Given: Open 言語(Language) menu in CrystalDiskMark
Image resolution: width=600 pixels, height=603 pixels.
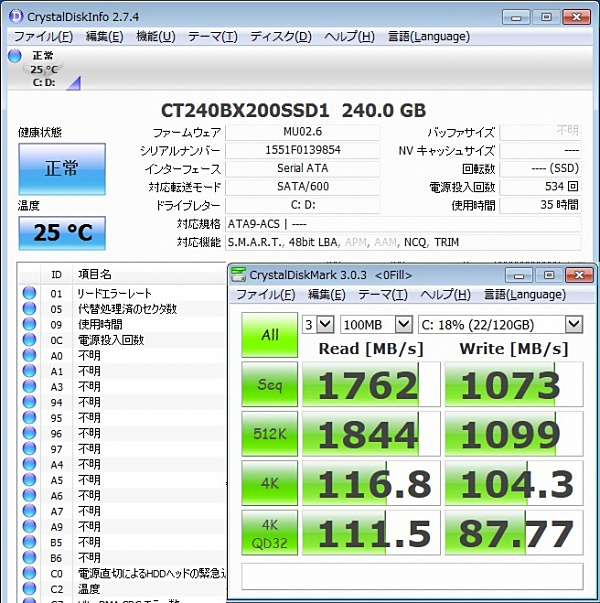Looking at the screenshot, I should click(525, 295).
